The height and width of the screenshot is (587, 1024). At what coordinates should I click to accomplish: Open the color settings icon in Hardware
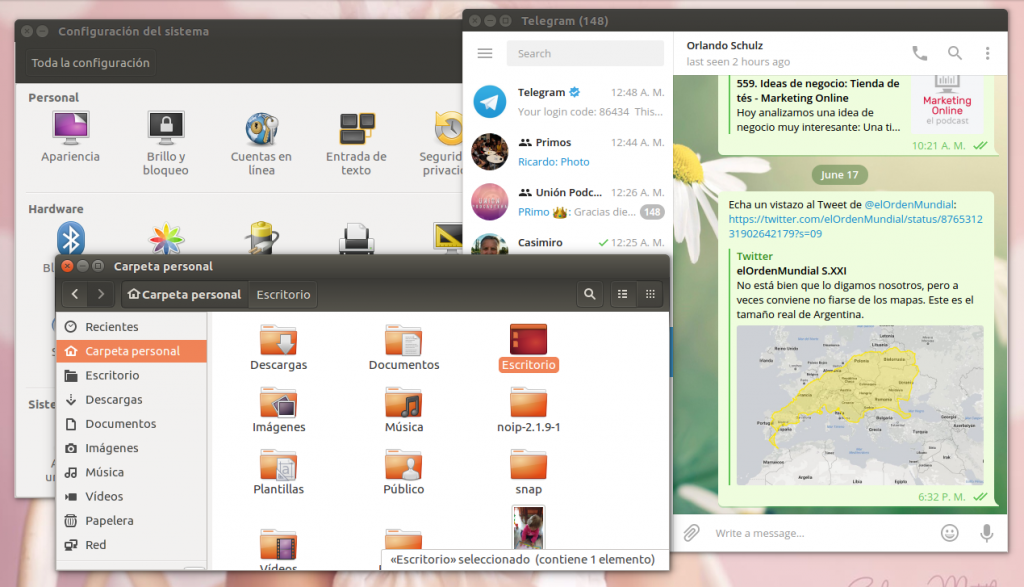click(x=166, y=238)
